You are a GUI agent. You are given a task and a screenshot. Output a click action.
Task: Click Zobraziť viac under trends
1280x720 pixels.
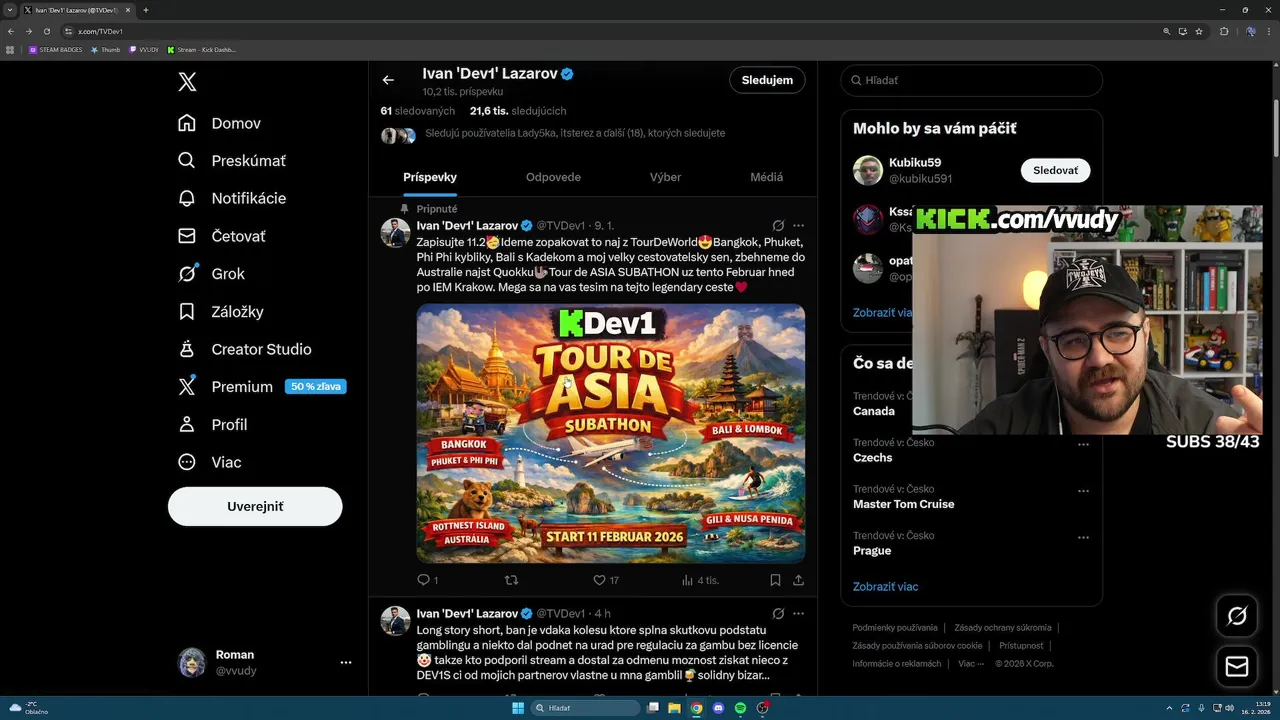(x=885, y=586)
